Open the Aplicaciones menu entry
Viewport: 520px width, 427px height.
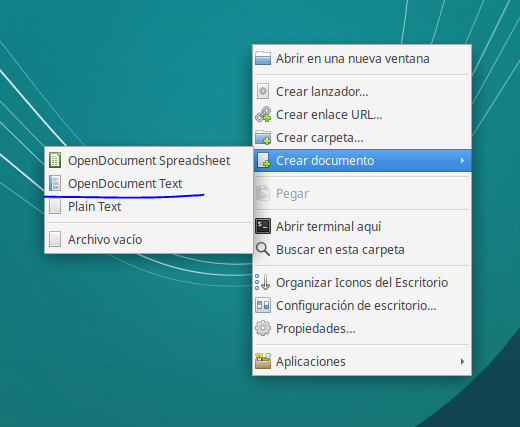coord(362,361)
